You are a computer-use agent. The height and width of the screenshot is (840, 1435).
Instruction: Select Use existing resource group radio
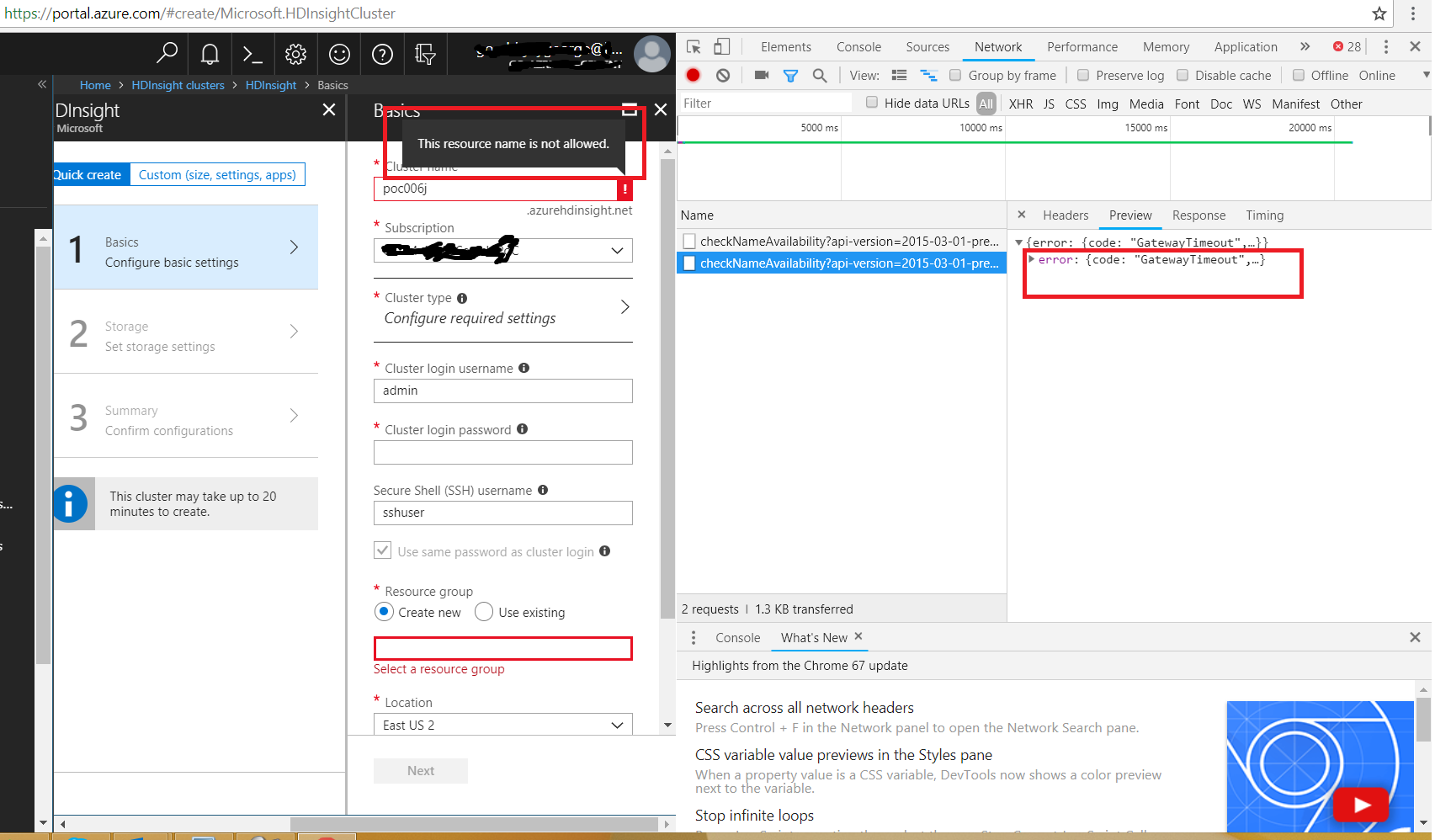coord(484,612)
